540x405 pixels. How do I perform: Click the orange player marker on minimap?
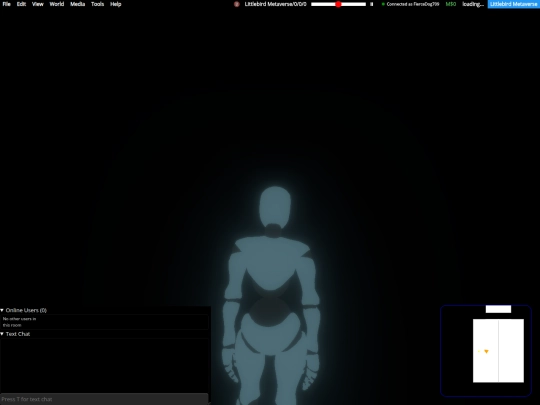(x=486, y=352)
